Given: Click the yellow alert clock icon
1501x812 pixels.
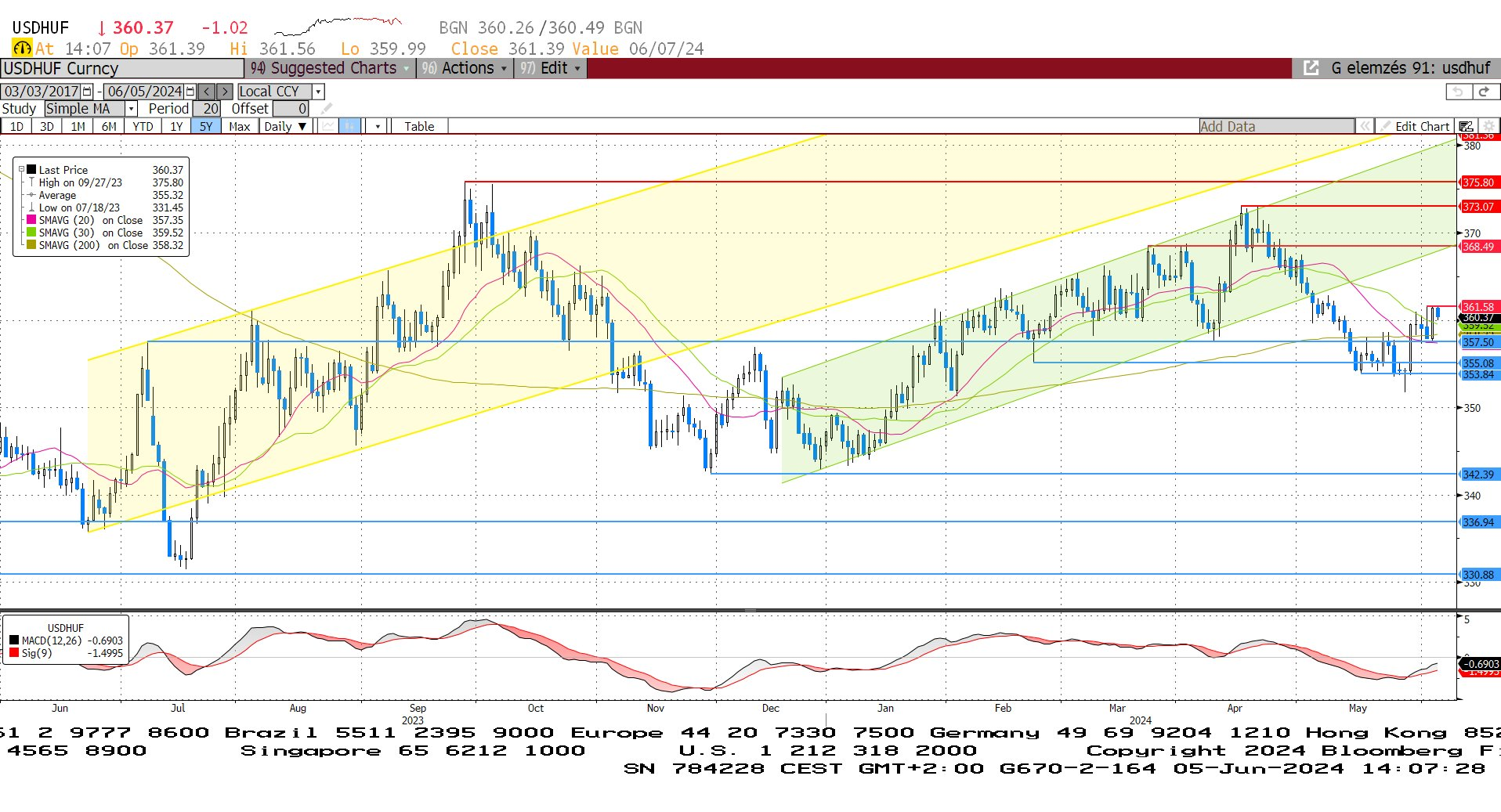Looking at the screenshot, I should pyautogui.click(x=22, y=49).
